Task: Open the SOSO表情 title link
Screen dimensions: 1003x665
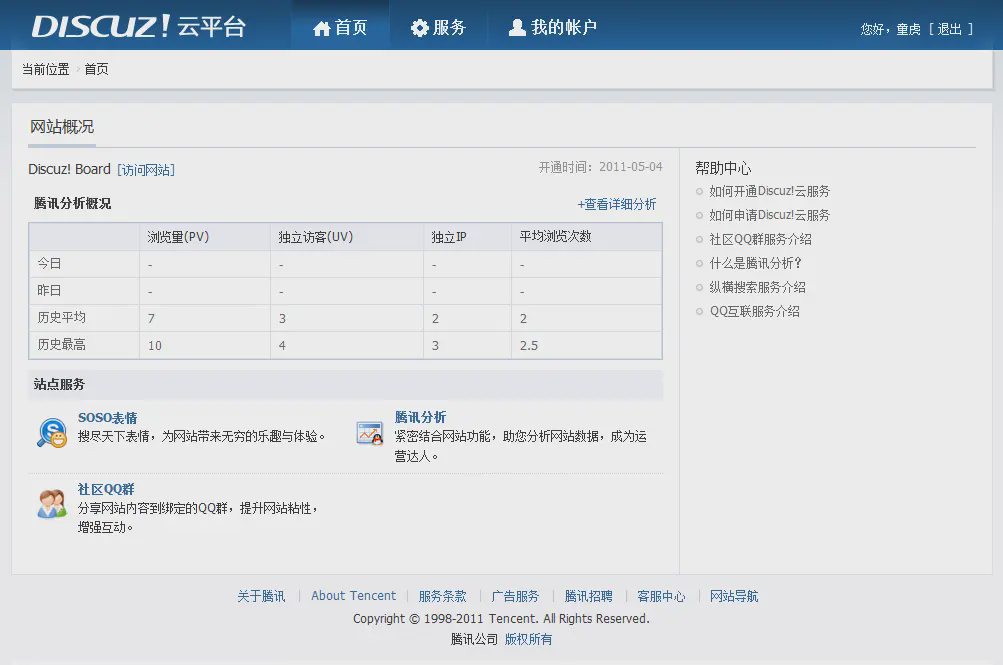Action: tap(107, 418)
